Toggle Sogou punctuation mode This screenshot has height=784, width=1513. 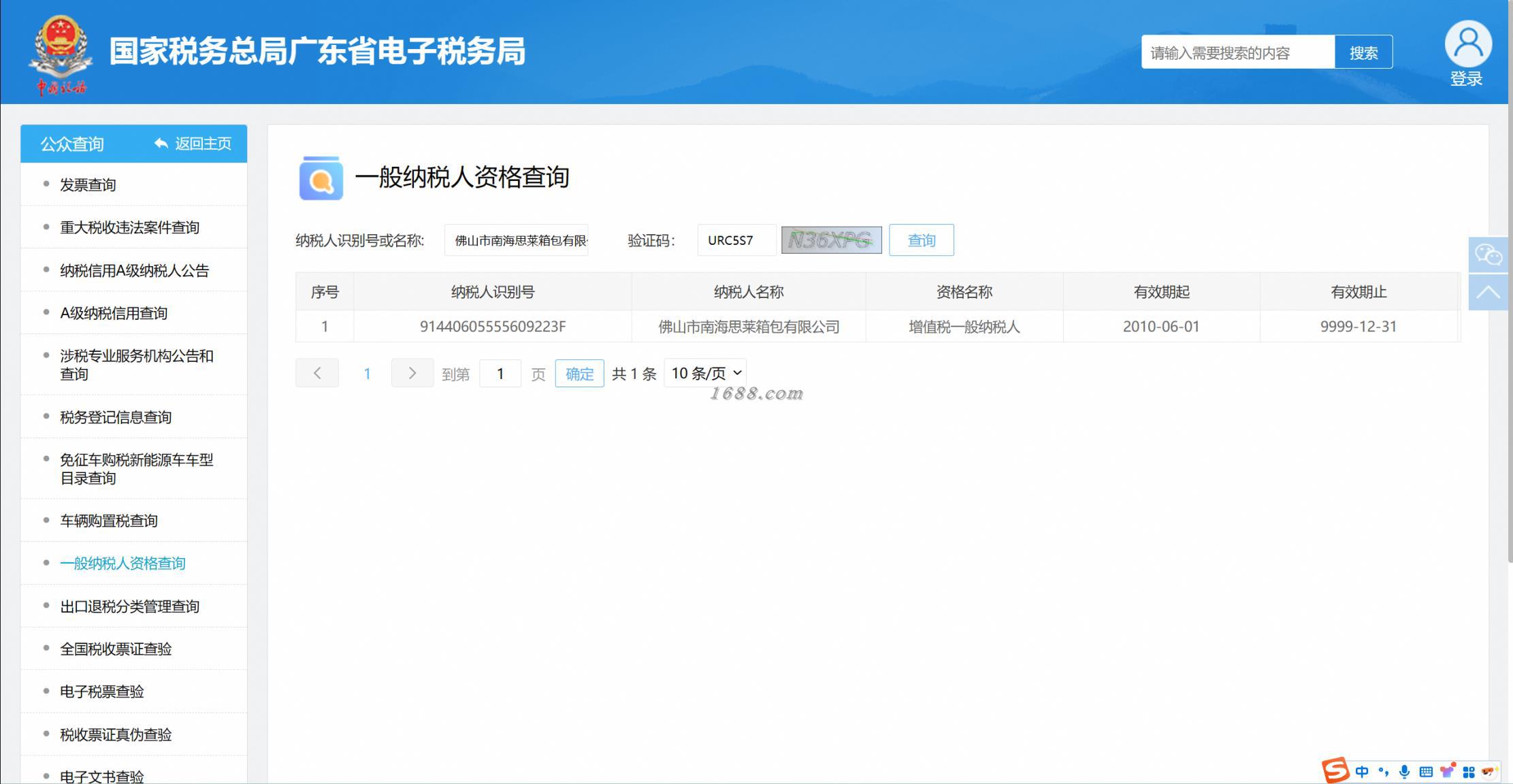(x=1383, y=772)
